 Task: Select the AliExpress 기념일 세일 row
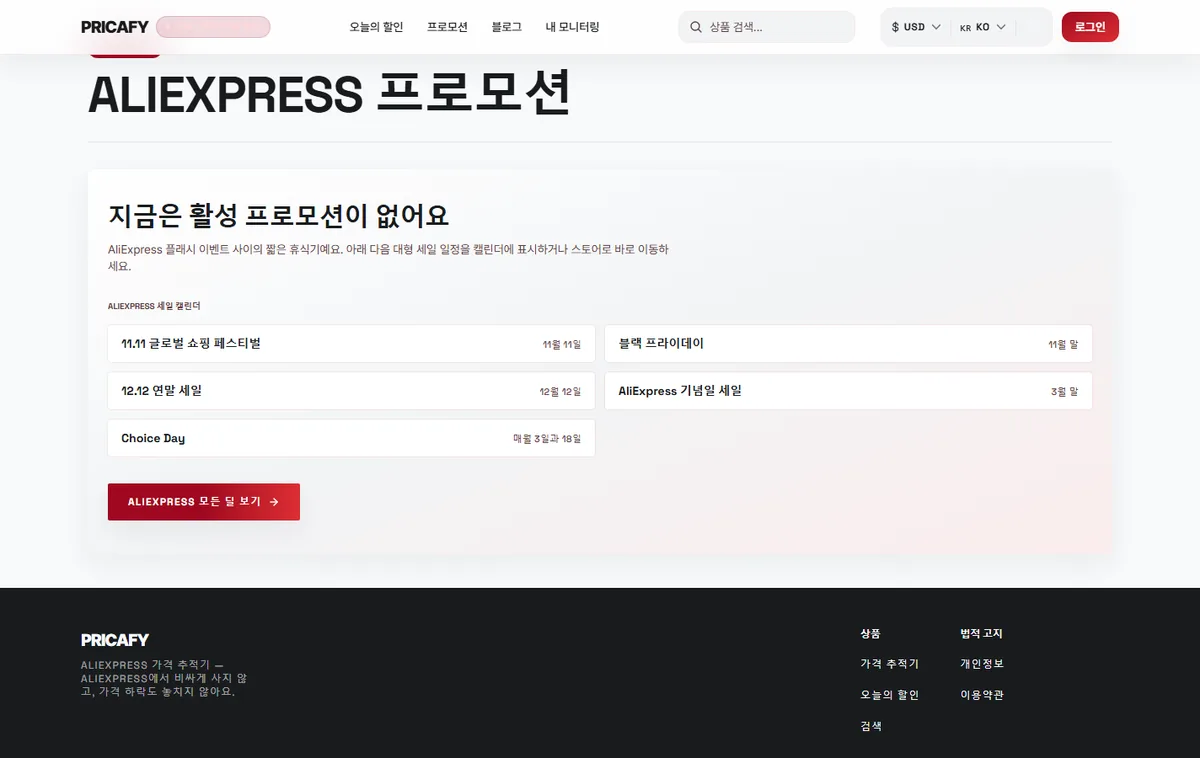[848, 391]
